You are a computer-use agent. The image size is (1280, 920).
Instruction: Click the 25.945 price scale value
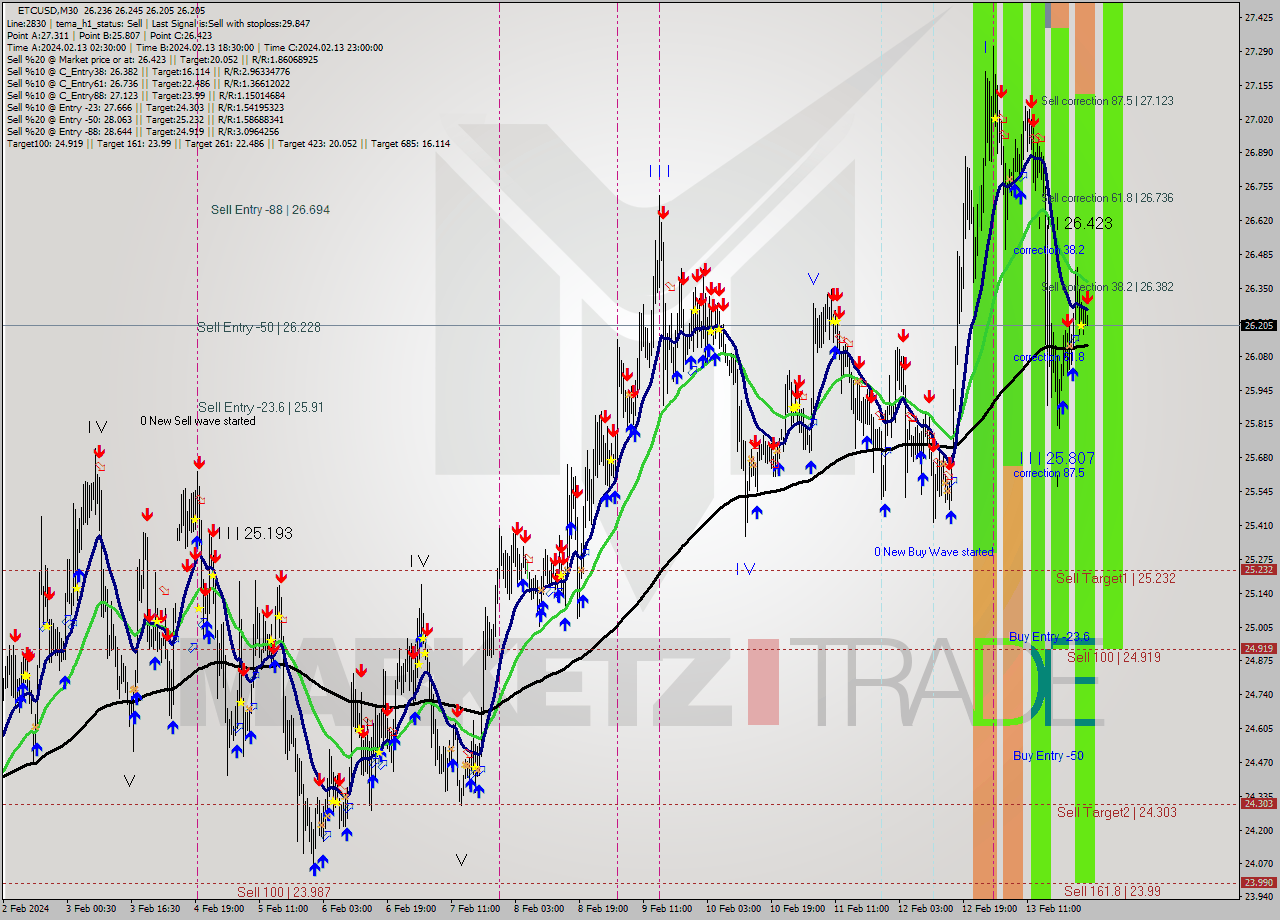click(1258, 390)
